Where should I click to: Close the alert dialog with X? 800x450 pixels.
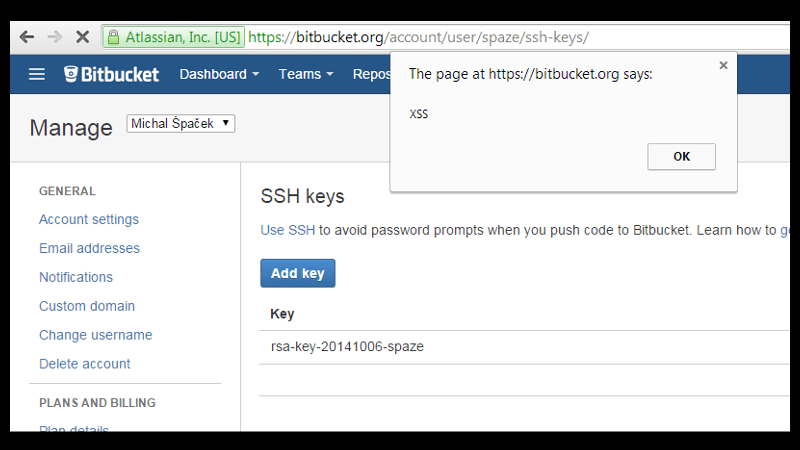pos(723,66)
